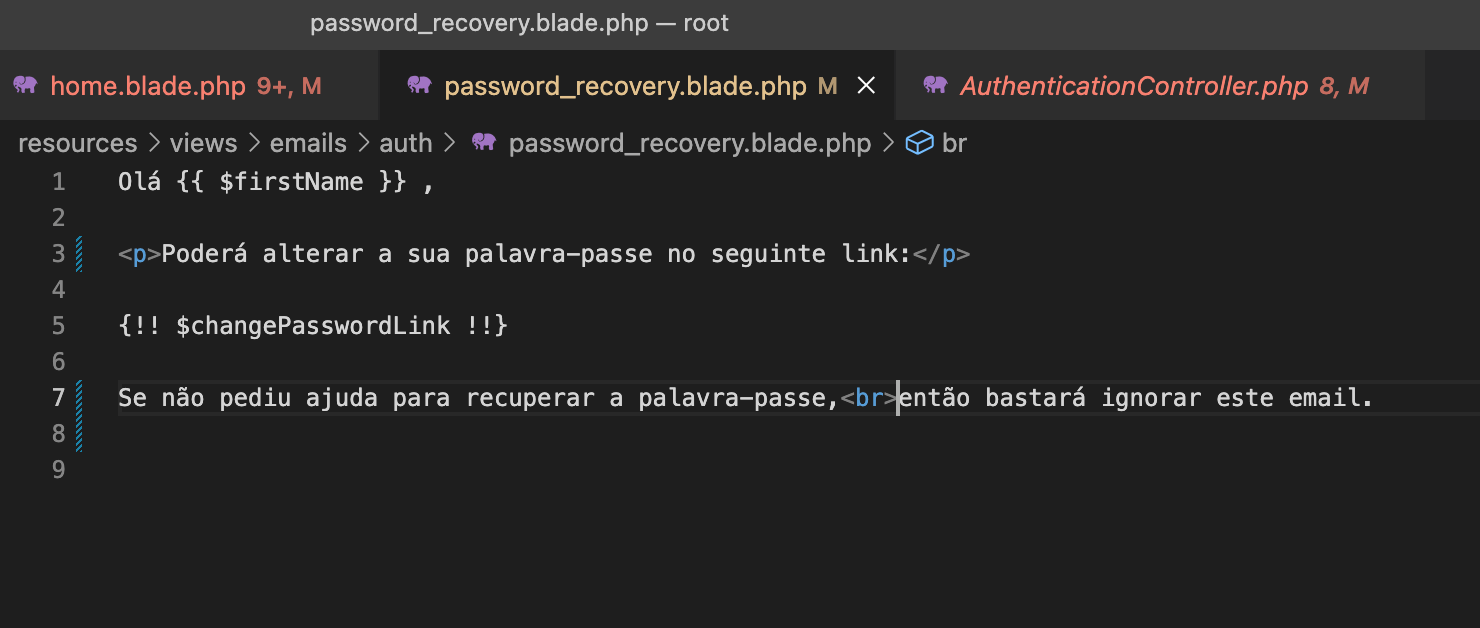Click the br label in the breadcrumb
This screenshot has width=1480, height=628.
pos(954,142)
